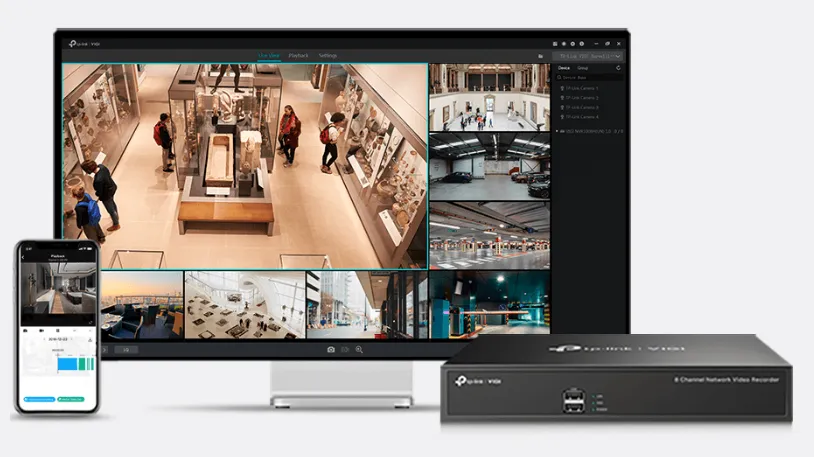Click the blue timeline bar on phone
814x457 pixels.
point(68,364)
